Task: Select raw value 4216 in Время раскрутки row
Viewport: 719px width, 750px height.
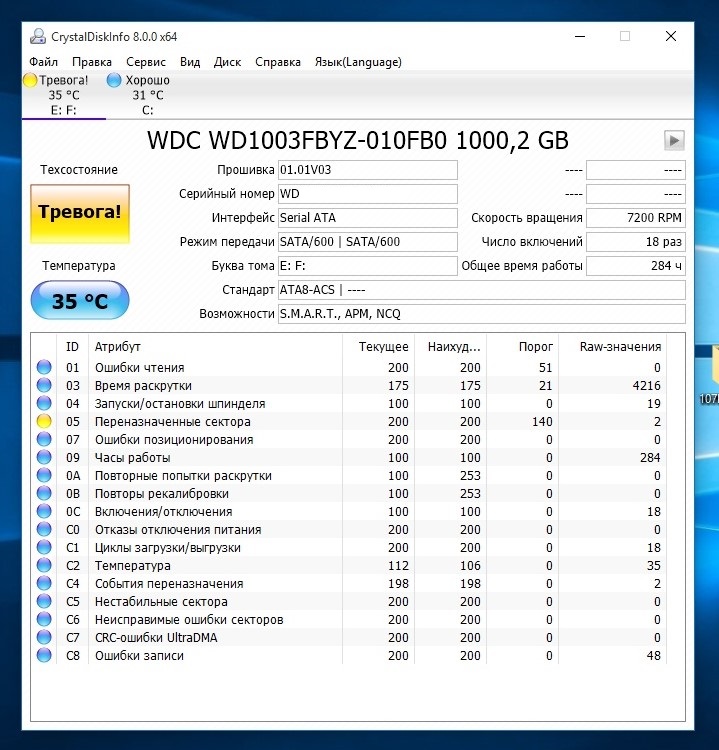Action: coord(646,386)
